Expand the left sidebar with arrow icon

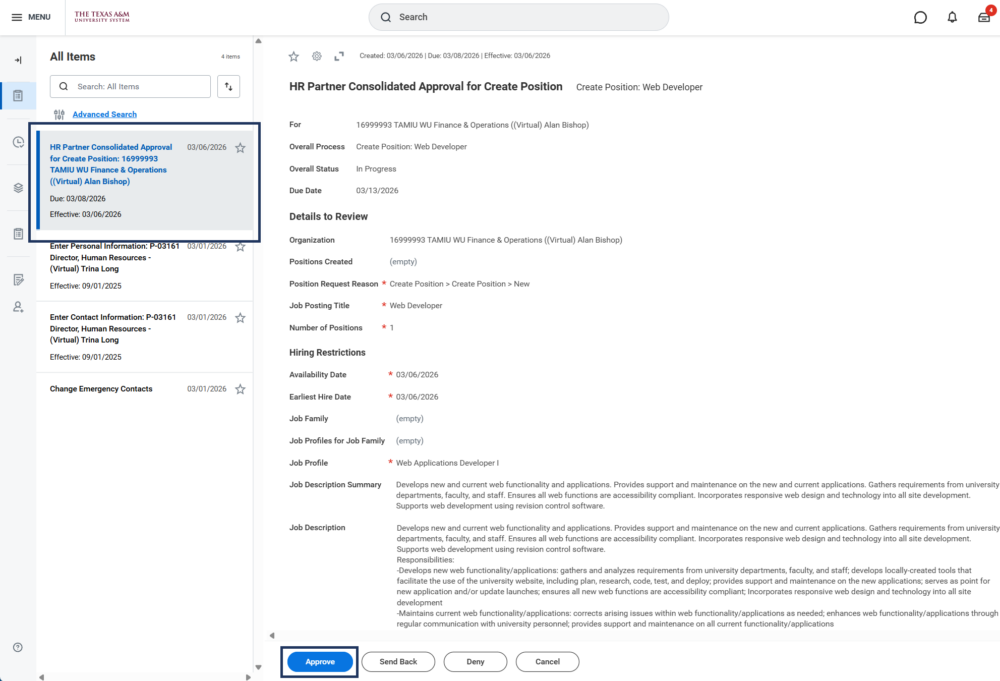point(18,60)
